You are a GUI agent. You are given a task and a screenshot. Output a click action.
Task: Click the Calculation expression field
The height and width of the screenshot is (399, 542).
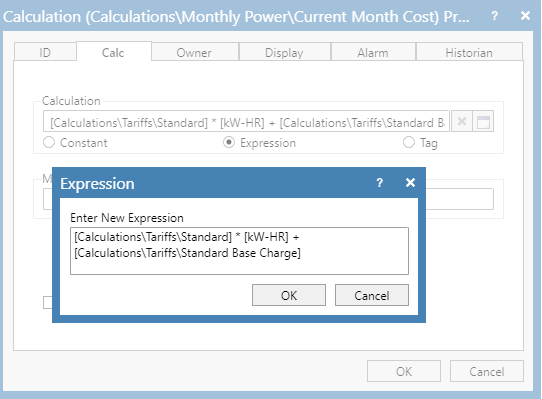[x=246, y=121]
